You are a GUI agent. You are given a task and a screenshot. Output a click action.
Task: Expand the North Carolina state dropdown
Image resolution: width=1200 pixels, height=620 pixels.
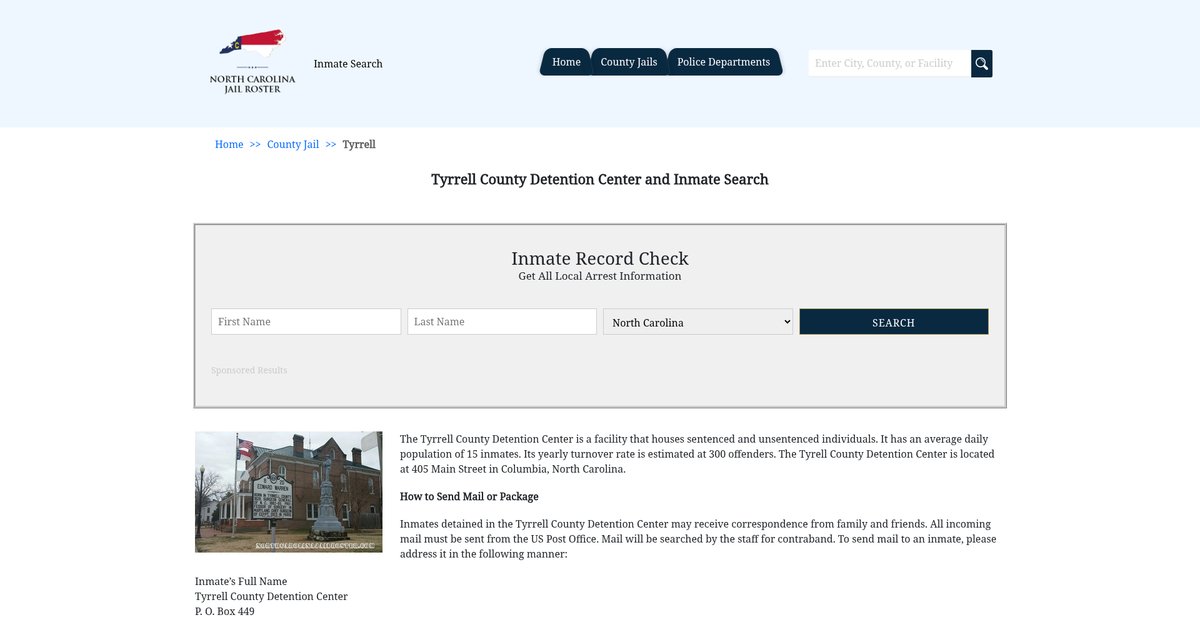pyautogui.click(x=698, y=322)
